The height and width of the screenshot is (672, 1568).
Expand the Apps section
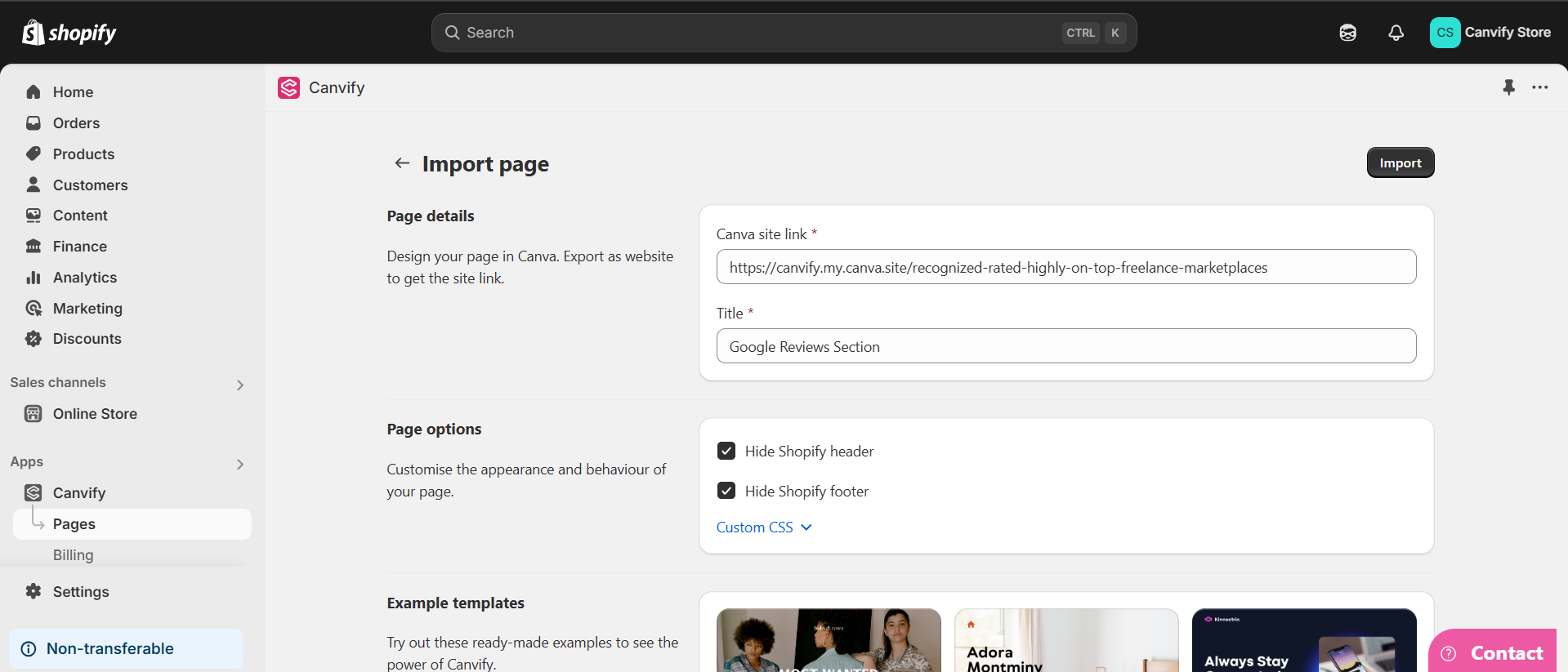tap(239, 464)
